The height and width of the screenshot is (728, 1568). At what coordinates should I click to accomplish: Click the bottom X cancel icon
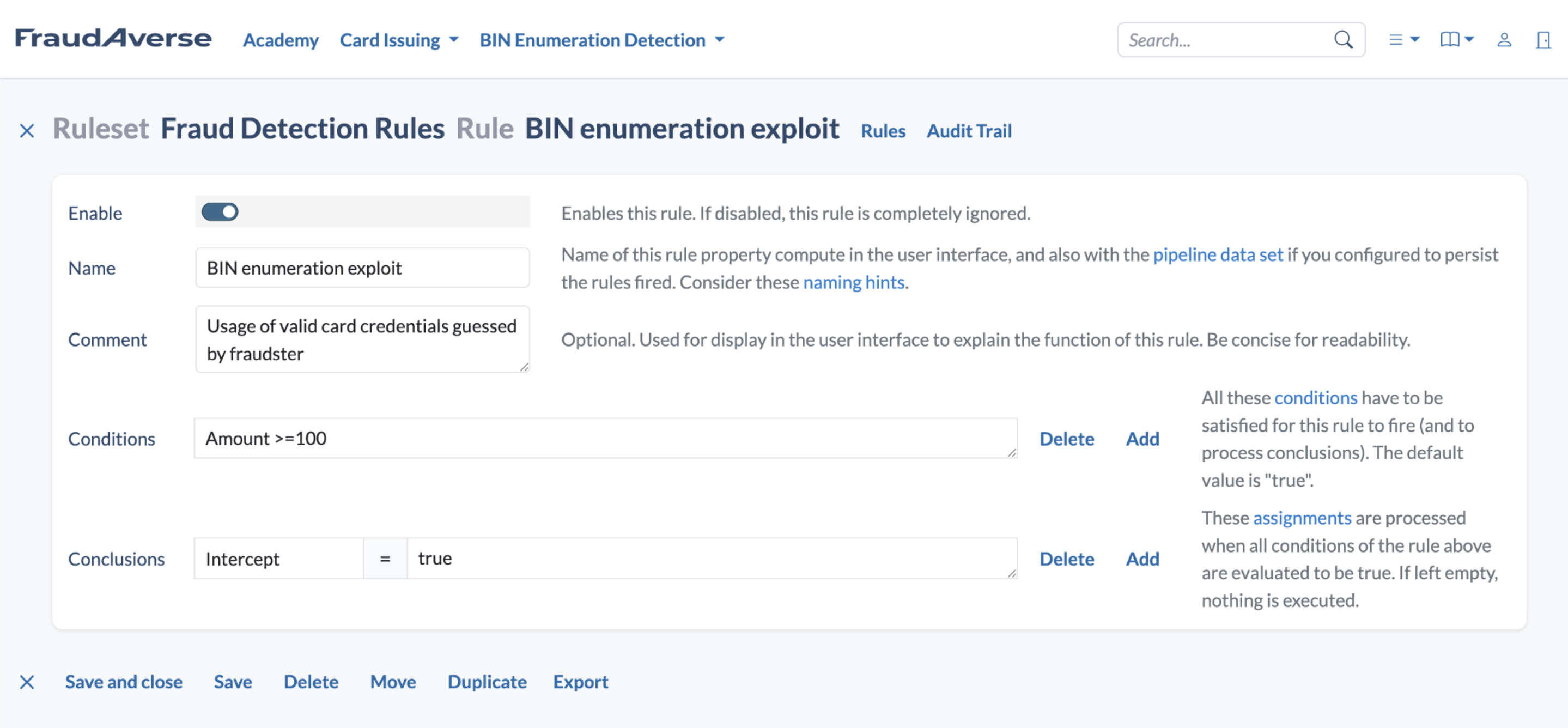[27, 682]
